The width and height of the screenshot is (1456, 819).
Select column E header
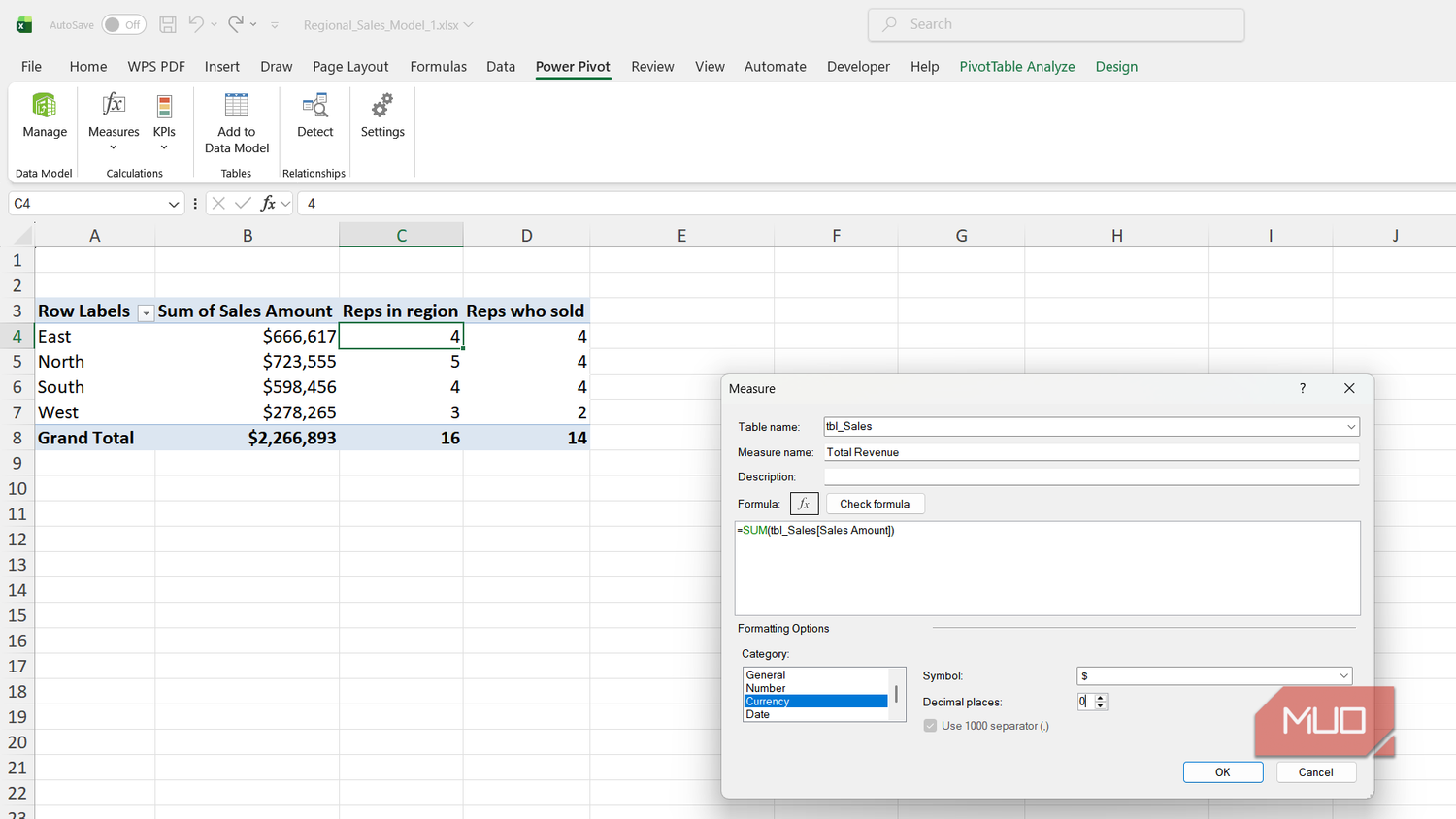pyautogui.click(x=681, y=235)
